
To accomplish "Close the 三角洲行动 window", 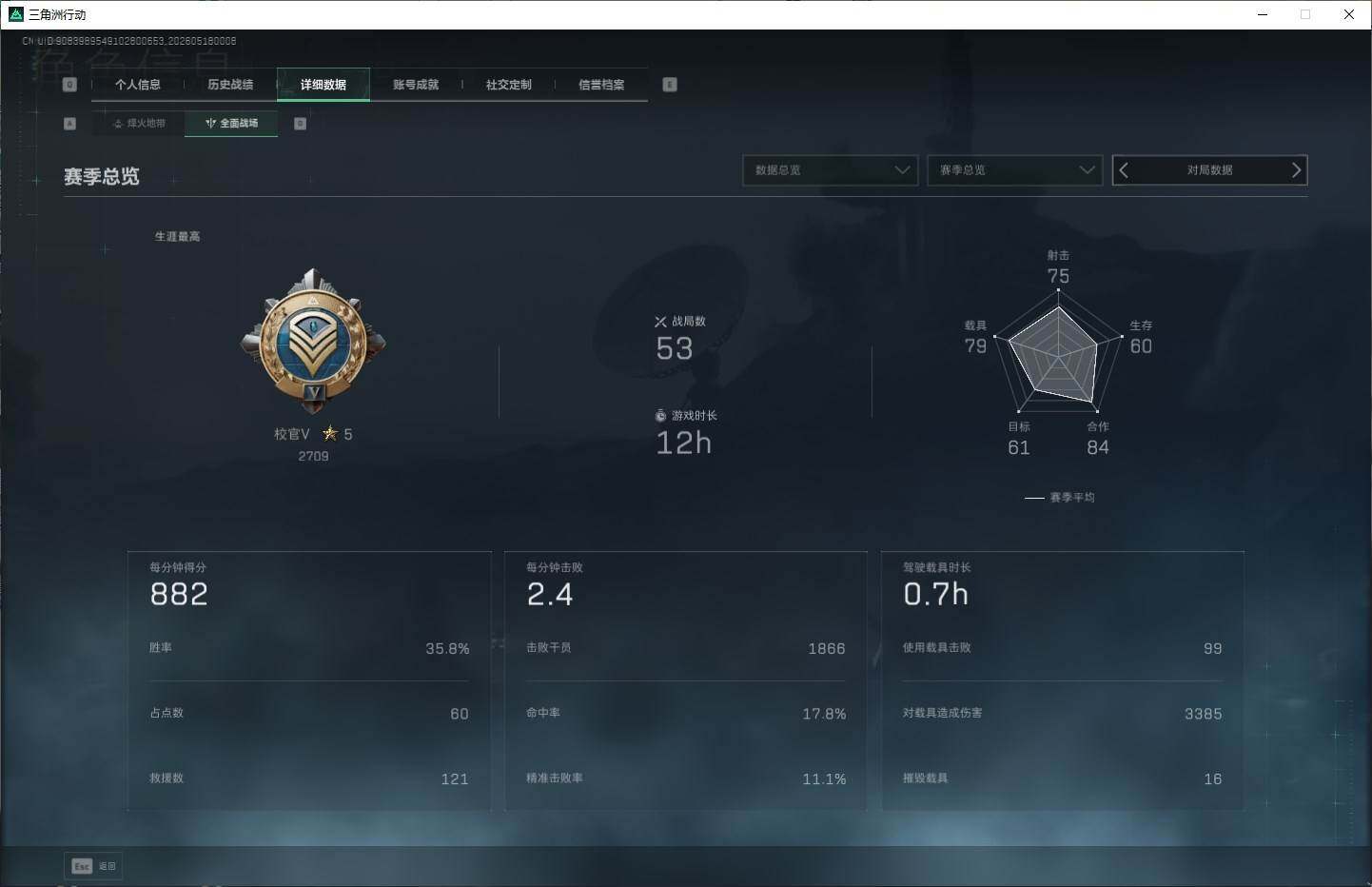I will tap(1349, 14).
